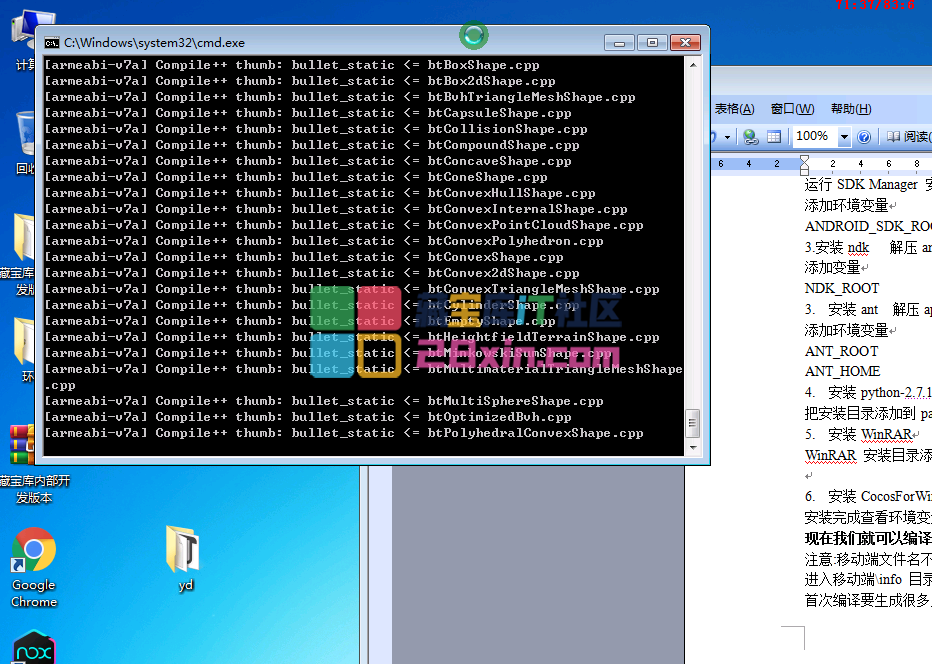The height and width of the screenshot is (664, 932).
Task: Open the 帮助(H) menu
Action: [851, 109]
